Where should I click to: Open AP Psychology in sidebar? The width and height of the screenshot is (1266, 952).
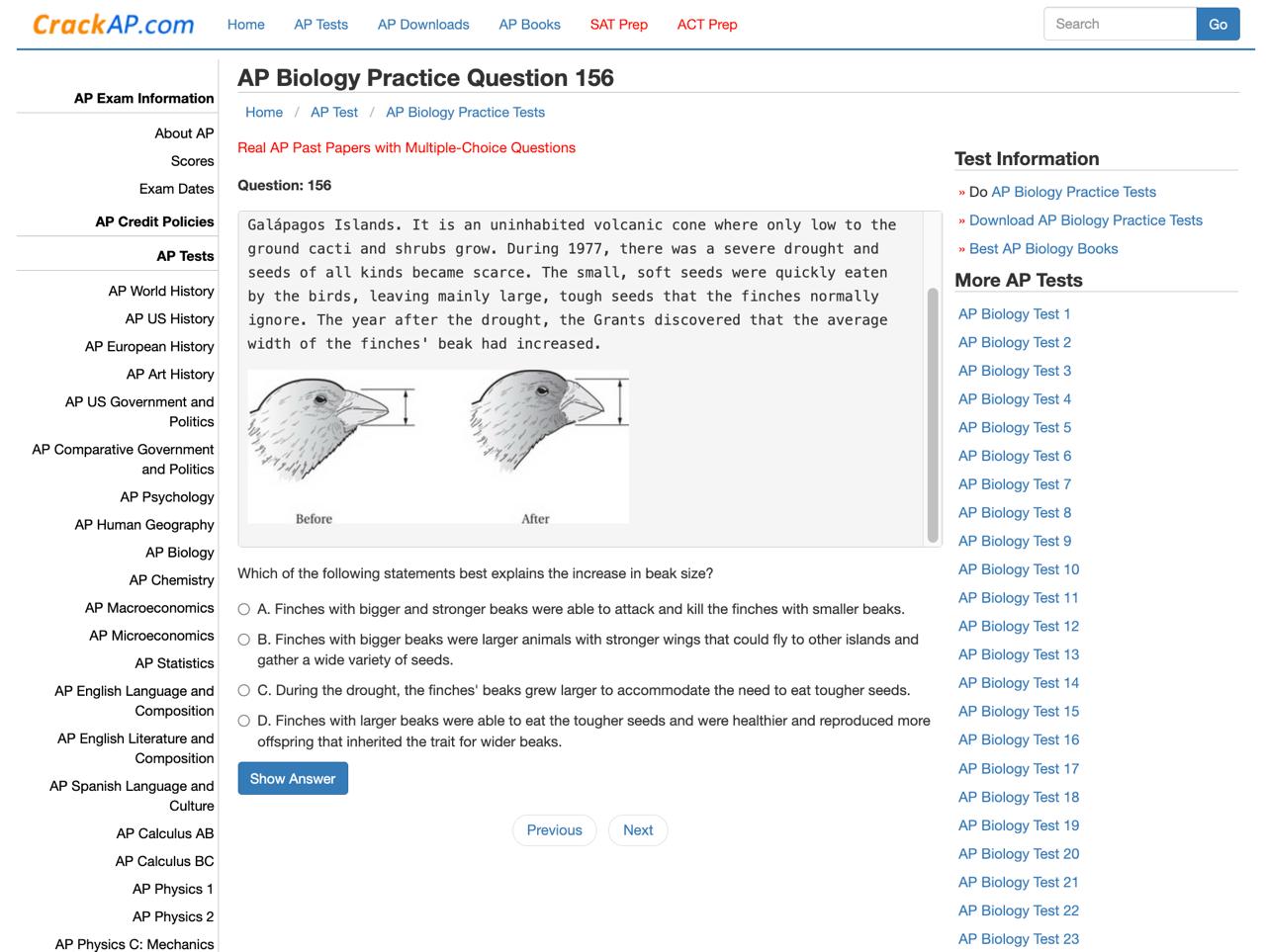pos(167,496)
